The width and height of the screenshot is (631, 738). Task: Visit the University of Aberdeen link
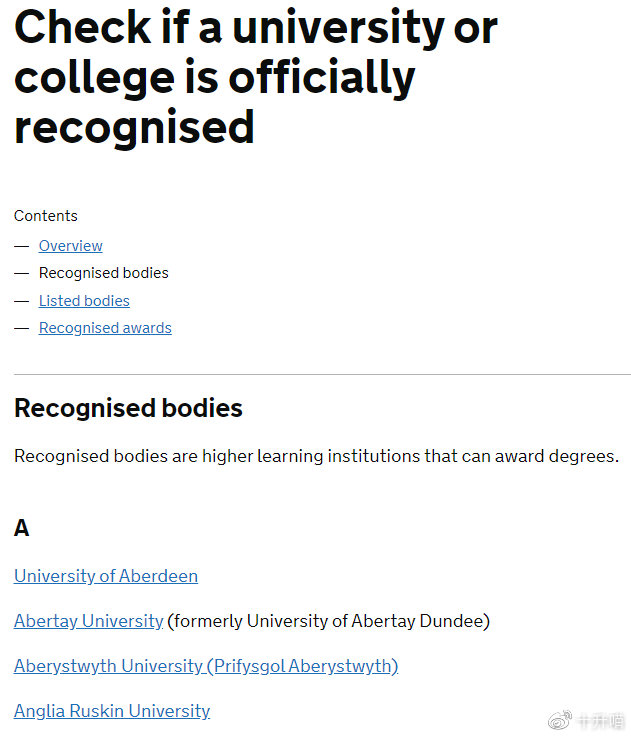106,576
